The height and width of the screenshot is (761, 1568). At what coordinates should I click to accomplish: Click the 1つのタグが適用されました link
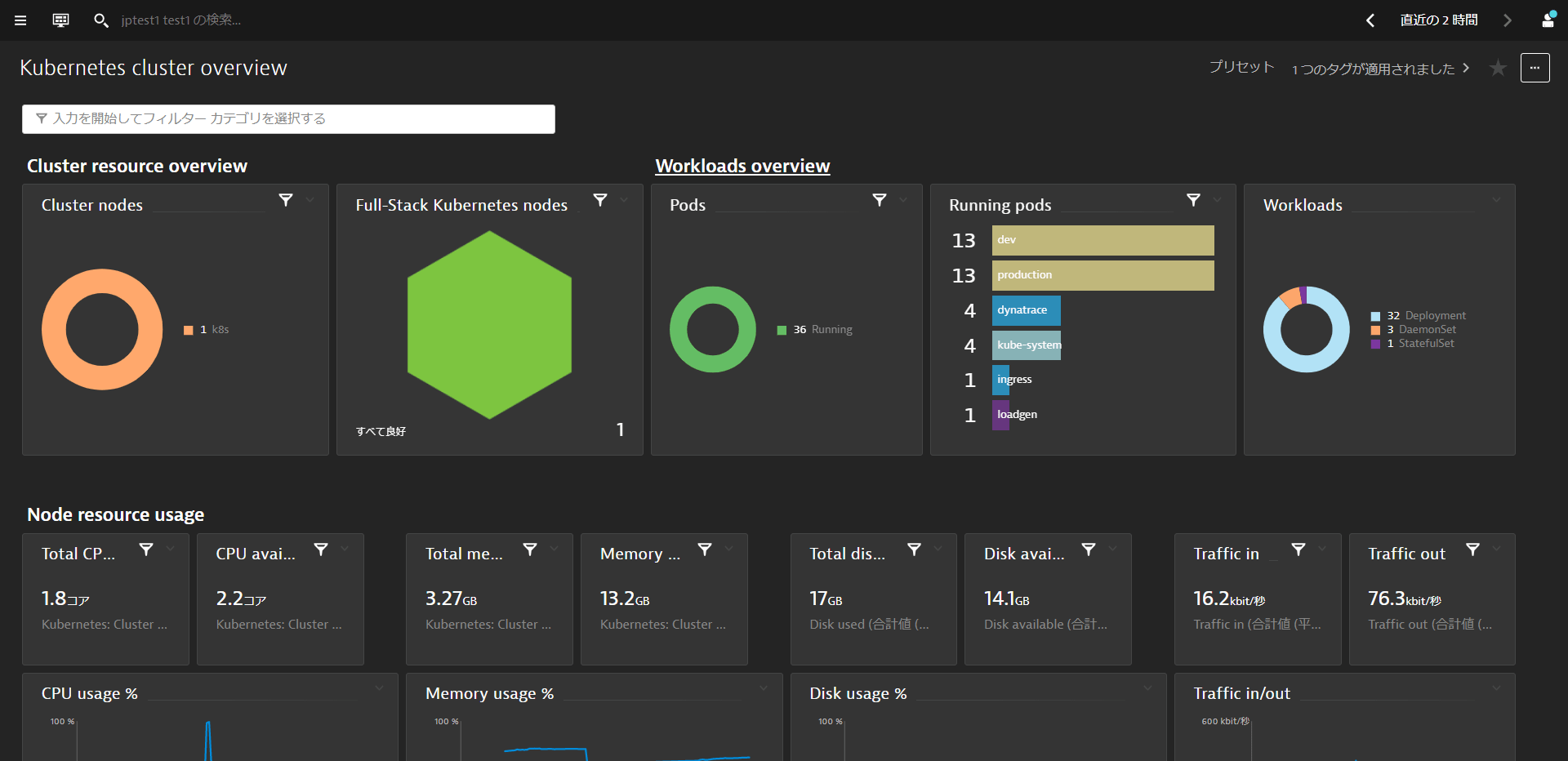click(1374, 69)
